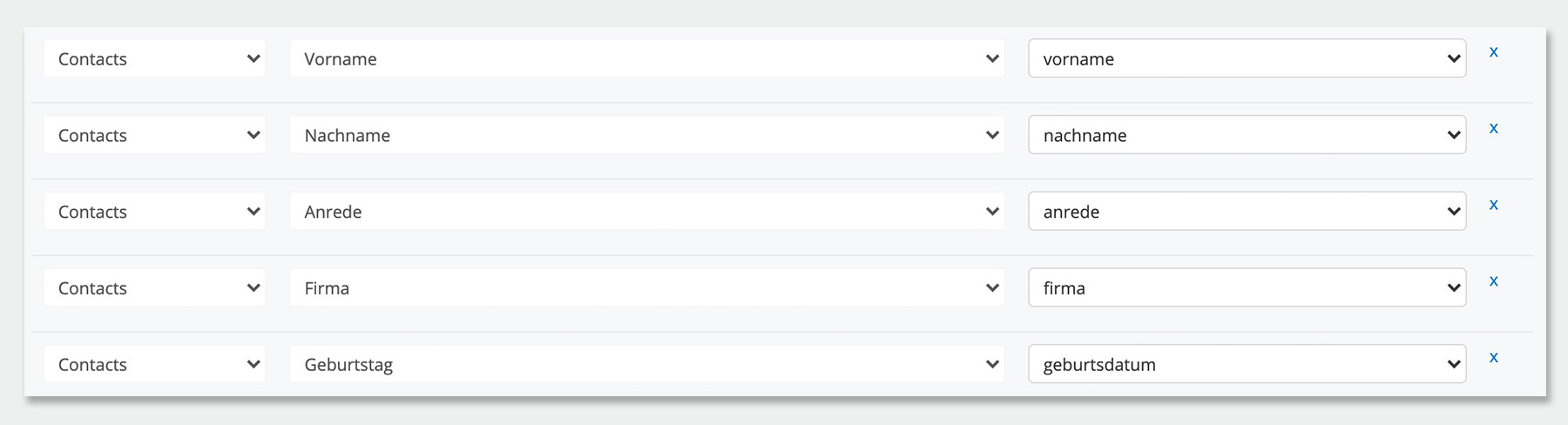1568x425 pixels.
Task: Open Contacts dropdown in the Anrede row
Action: click(x=155, y=212)
